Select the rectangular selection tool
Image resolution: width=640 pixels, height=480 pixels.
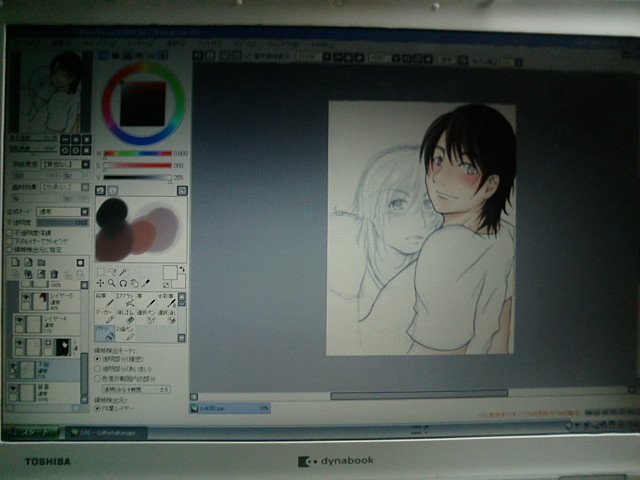(100, 272)
